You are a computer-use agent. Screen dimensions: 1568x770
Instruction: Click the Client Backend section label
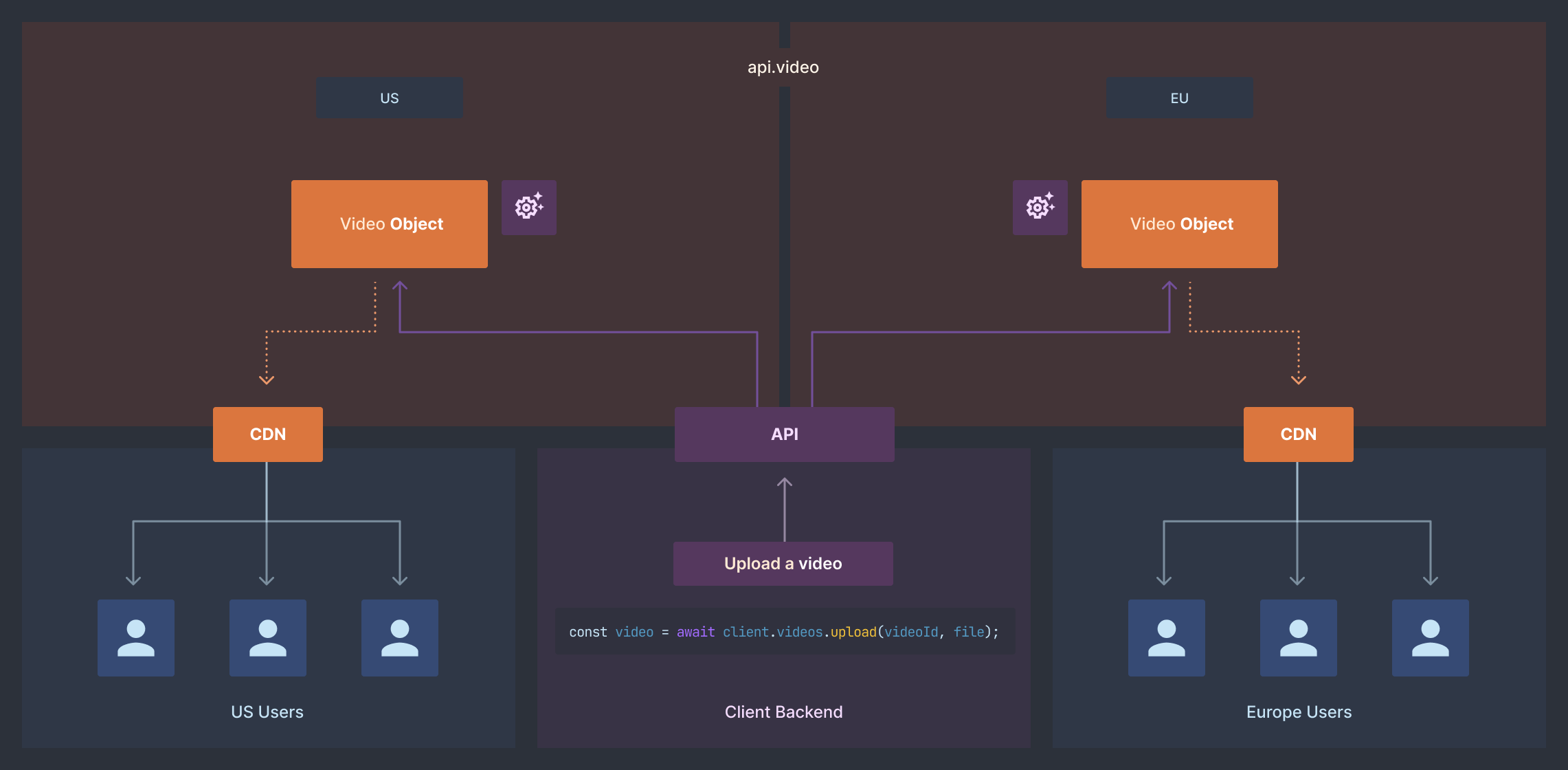click(x=783, y=712)
